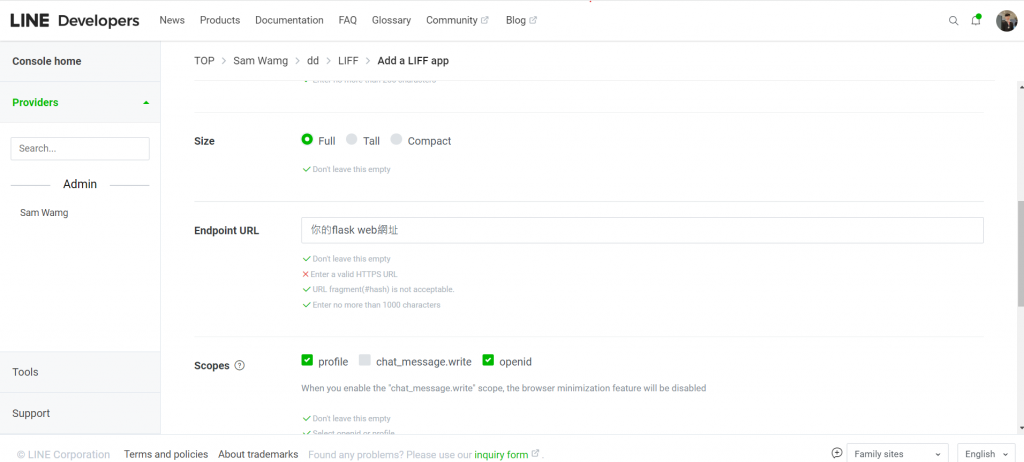Open the Glossary menu item
This screenshot has height=462, width=1024.
[x=391, y=20]
